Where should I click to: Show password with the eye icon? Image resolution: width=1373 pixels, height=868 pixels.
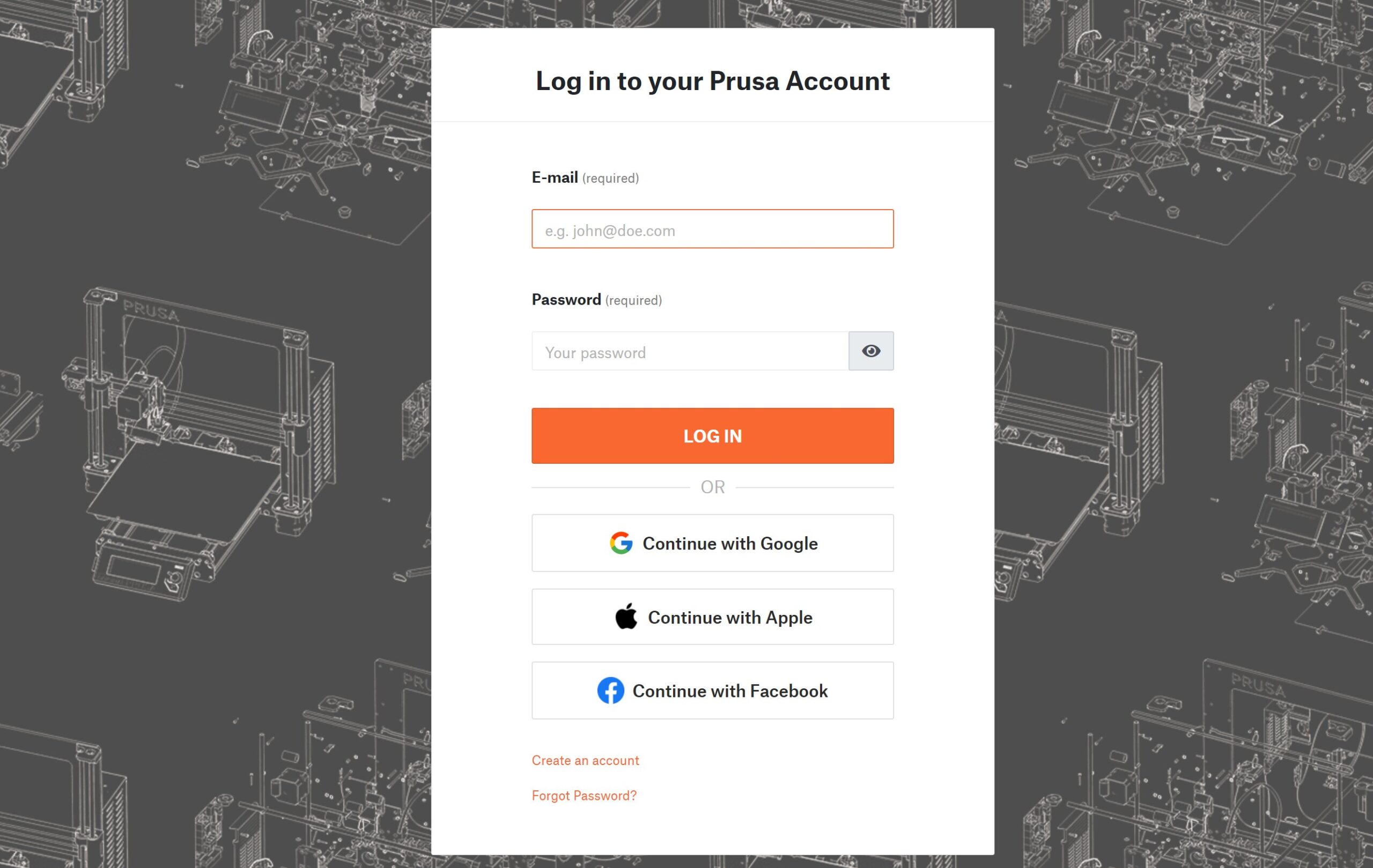870,351
